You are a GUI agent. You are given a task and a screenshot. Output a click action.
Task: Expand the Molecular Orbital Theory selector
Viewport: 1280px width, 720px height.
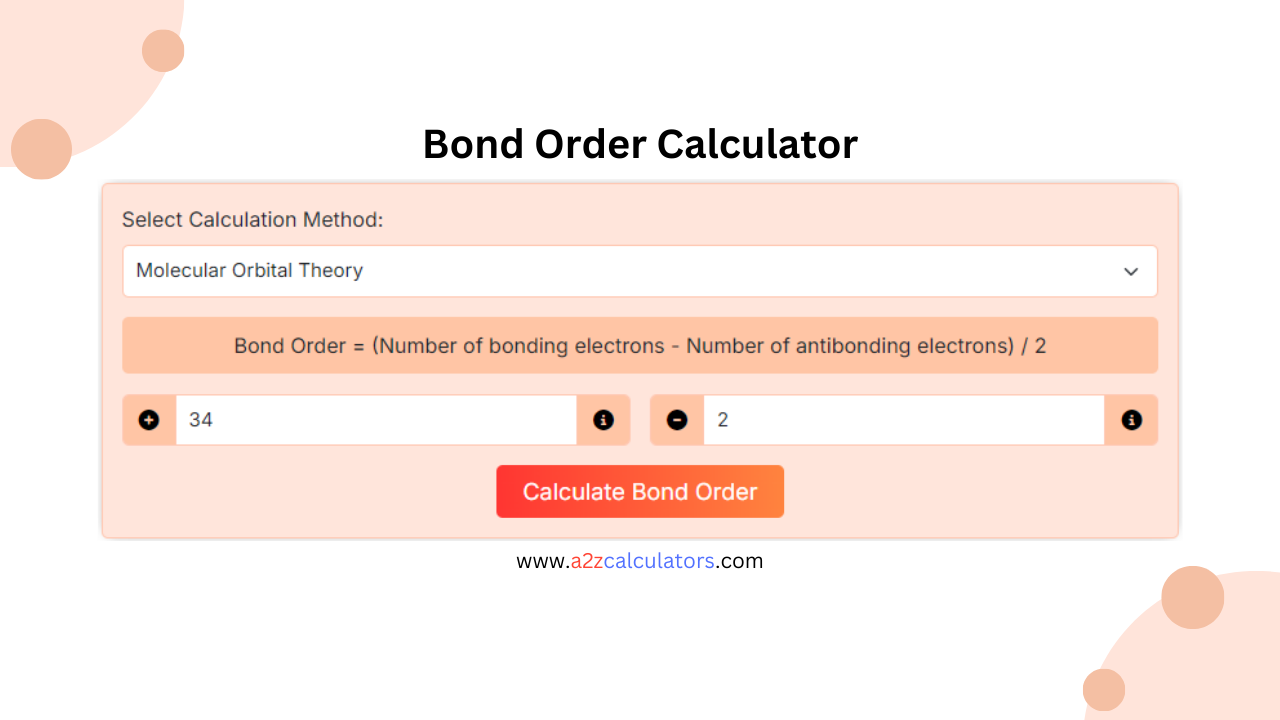click(640, 271)
